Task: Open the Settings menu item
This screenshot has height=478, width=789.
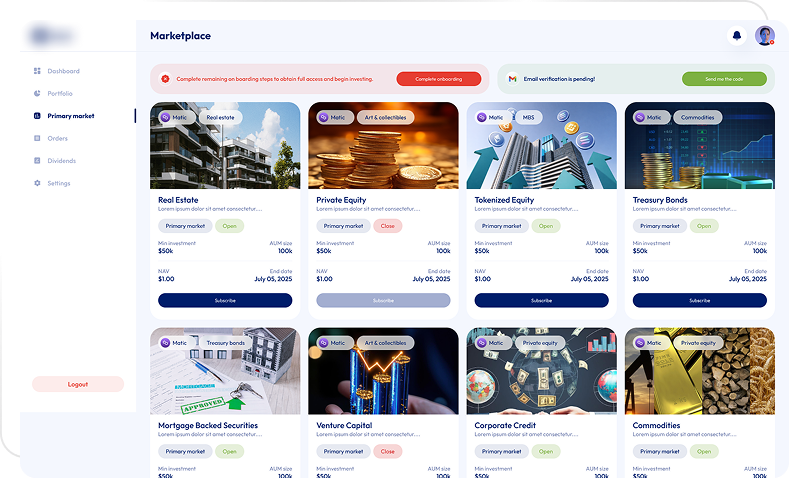Action: tap(59, 183)
